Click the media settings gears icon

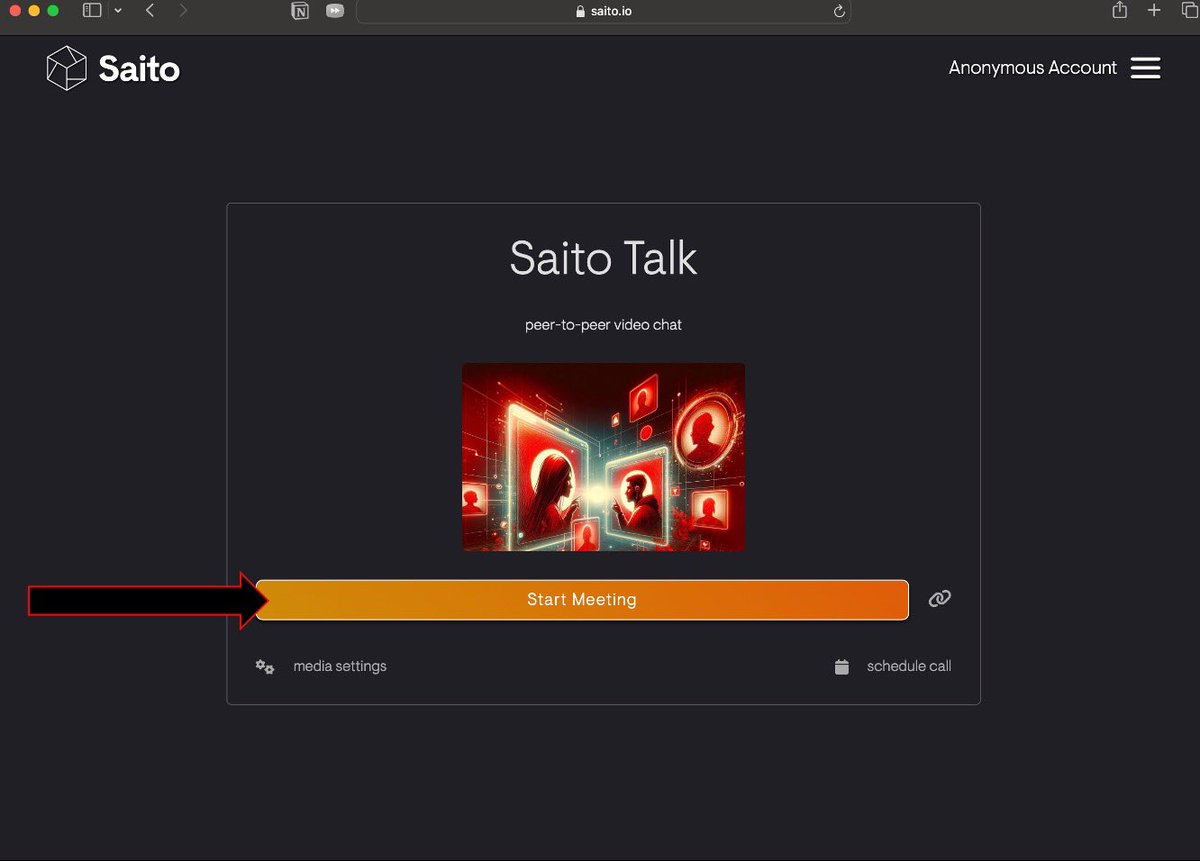click(264, 666)
